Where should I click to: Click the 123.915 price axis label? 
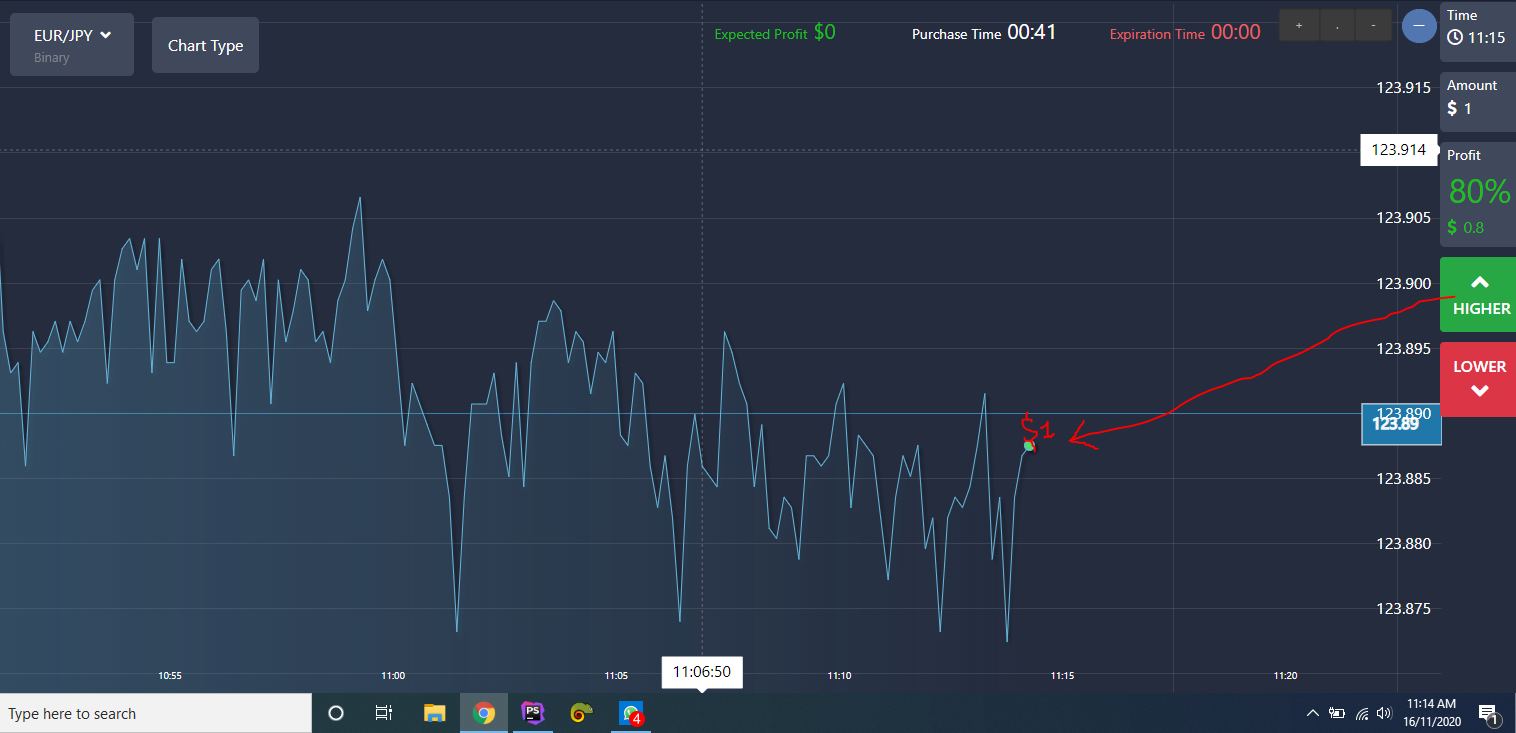click(1403, 88)
